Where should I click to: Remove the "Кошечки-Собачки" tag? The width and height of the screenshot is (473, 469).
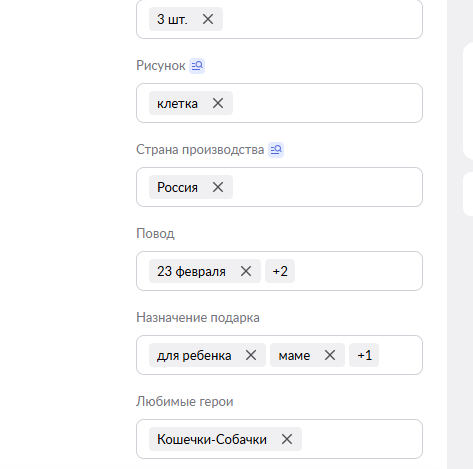click(287, 439)
